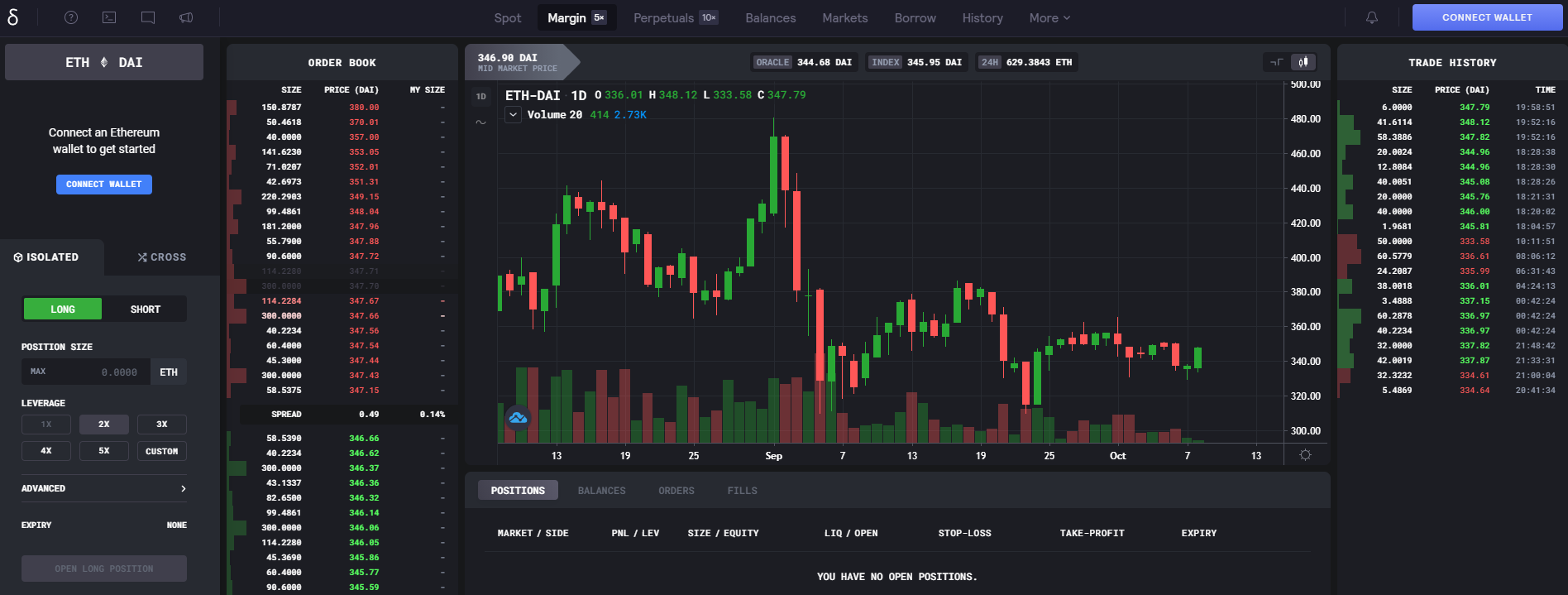Open the ETH DAI market selector
The image size is (1568, 595).
pyautogui.click(x=104, y=62)
